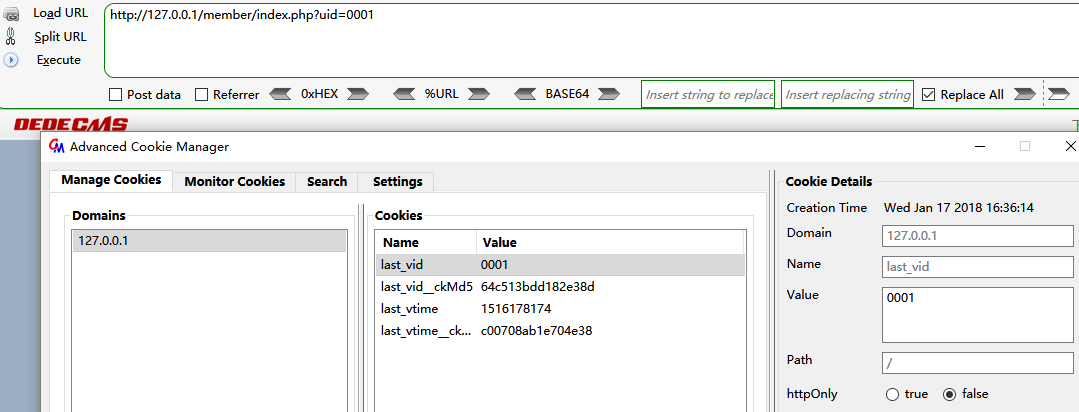The image size is (1079, 412).
Task: Click the BASE64 label
Action: point(567,94)
